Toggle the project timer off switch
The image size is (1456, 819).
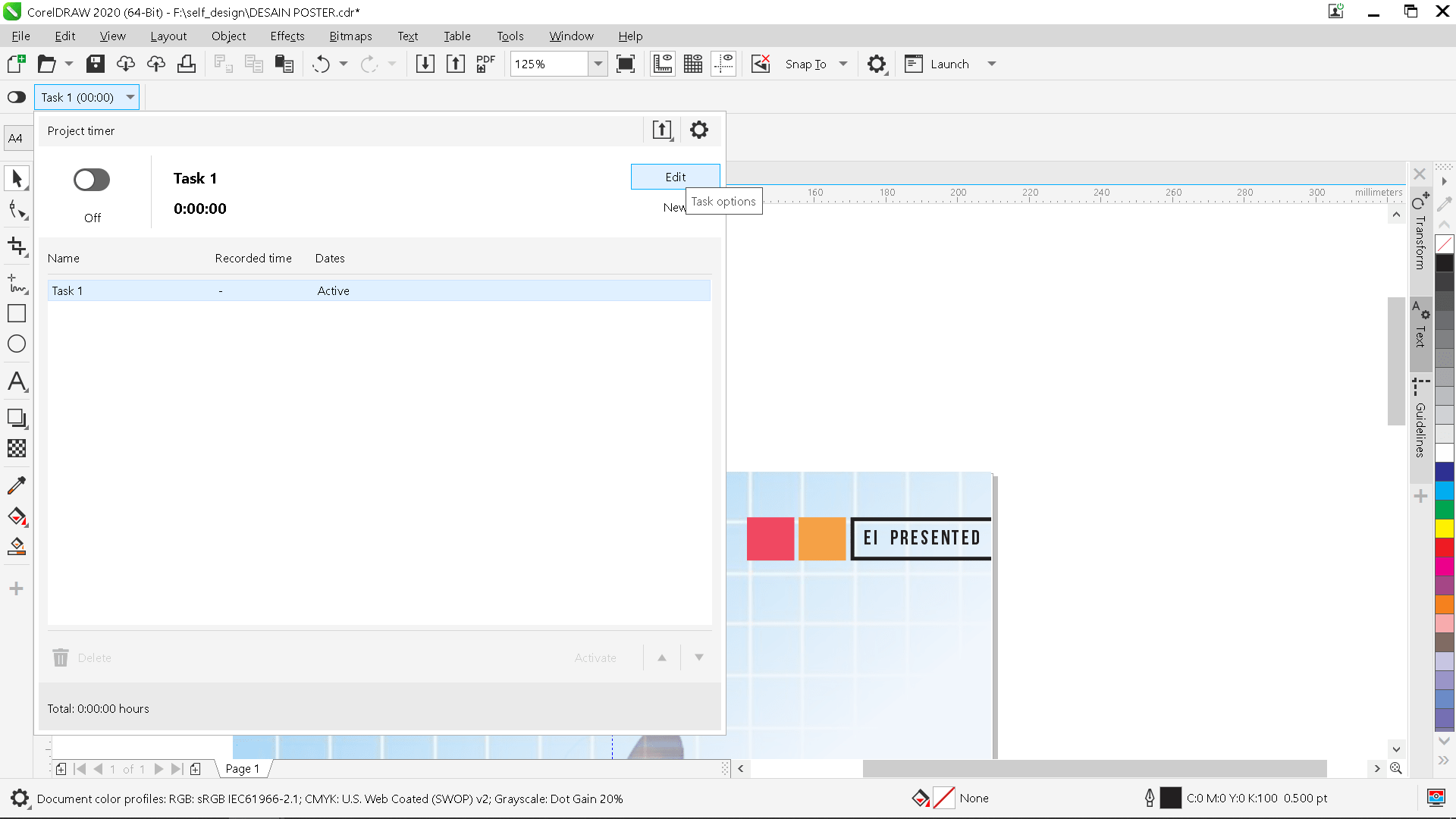(91, 180)
